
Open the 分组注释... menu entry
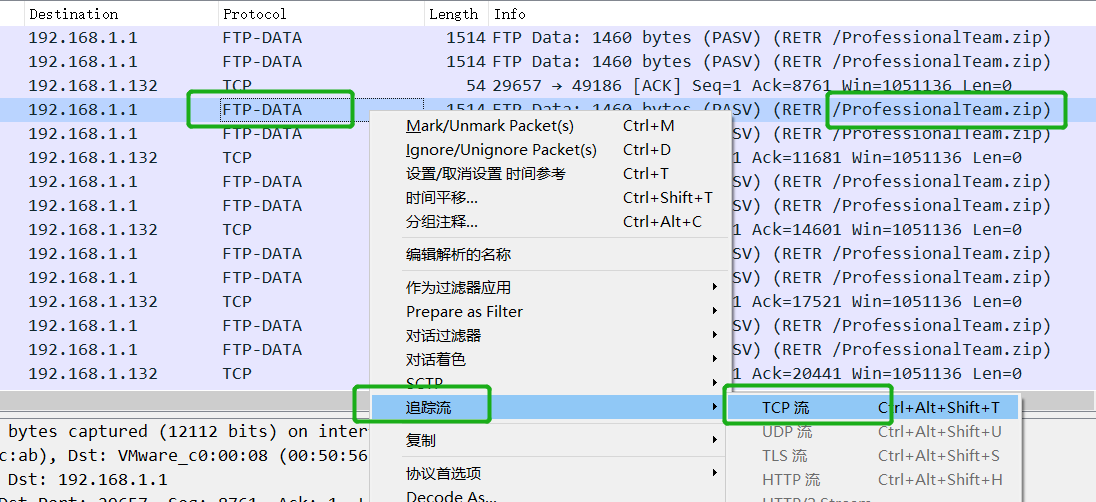point(550,222)
